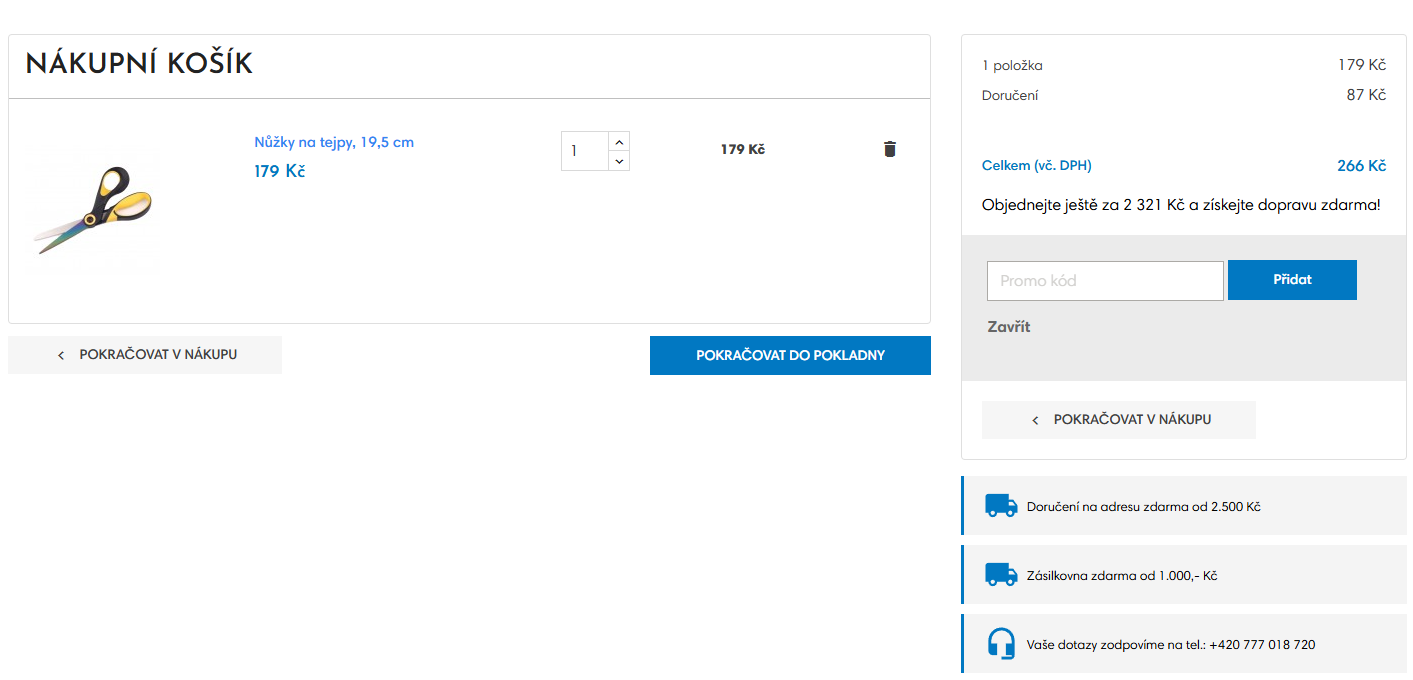
Task: Decrease item quantity with the down arrow
Action: [x=619, y=160]
